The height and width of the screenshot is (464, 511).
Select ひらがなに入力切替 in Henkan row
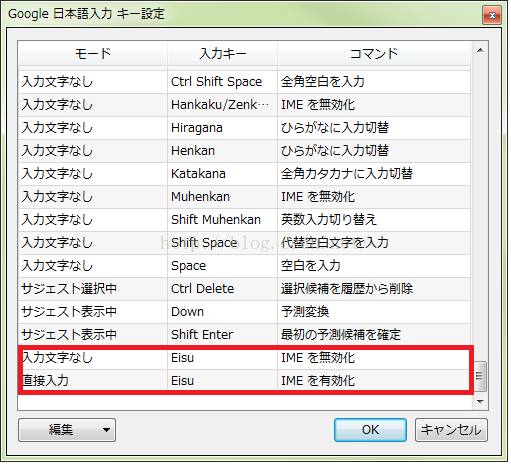pyautogui.click(x=375, y=151)
